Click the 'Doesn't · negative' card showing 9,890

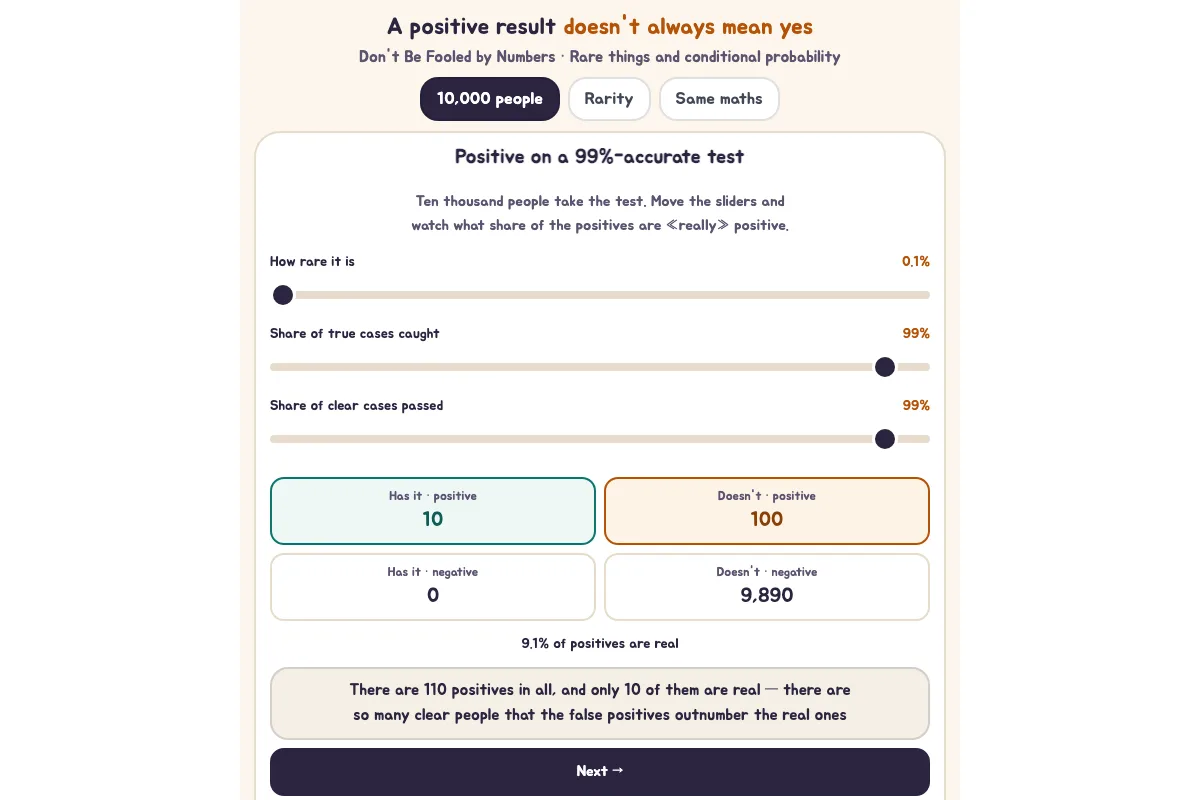click(767, 587)
